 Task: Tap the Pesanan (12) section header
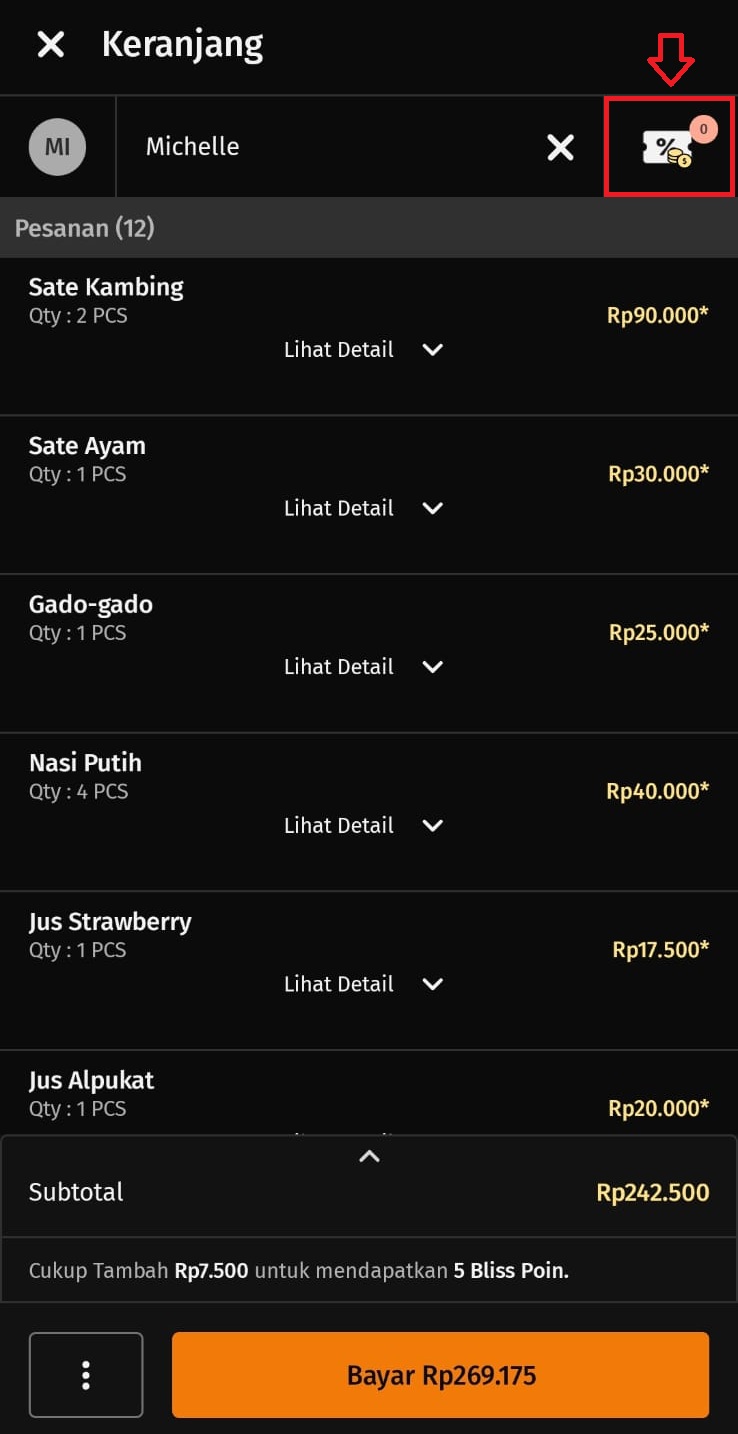(x=84, y=228)
